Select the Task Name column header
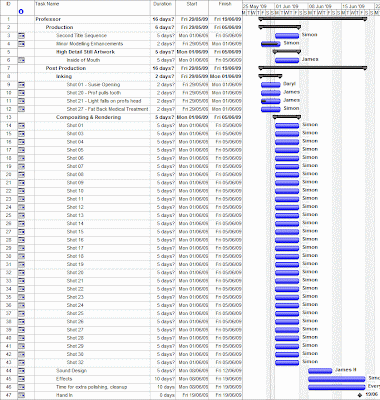 pos(92,8)
